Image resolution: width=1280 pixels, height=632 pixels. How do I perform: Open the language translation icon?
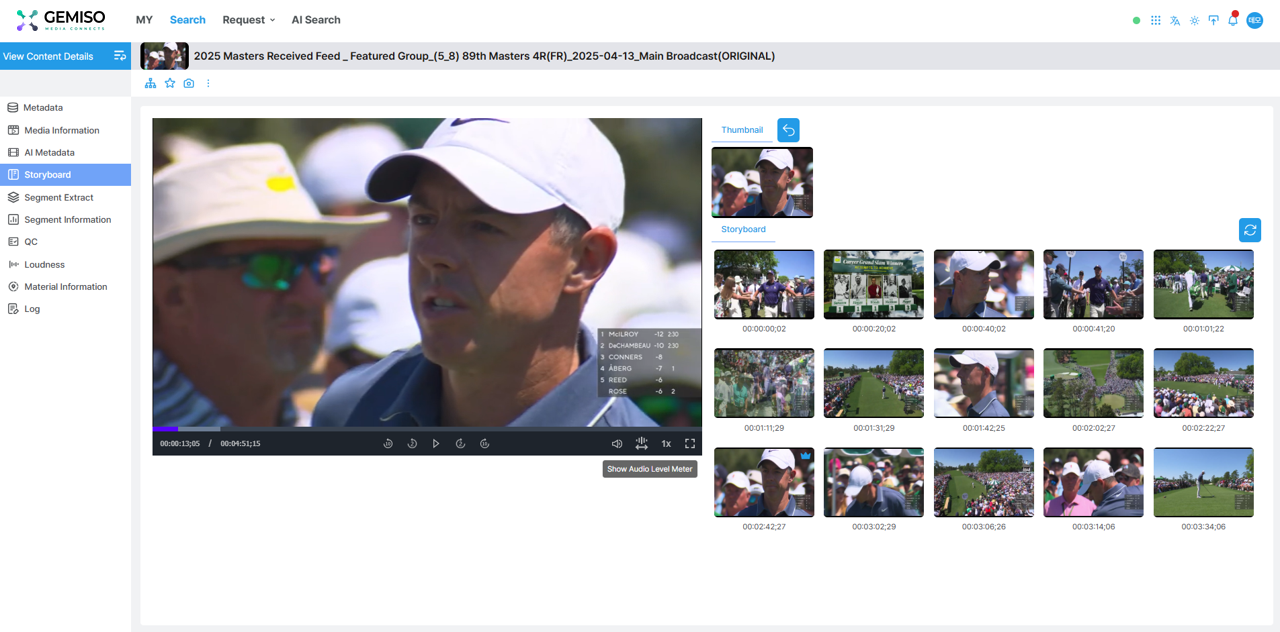[x=1175, y=20]
